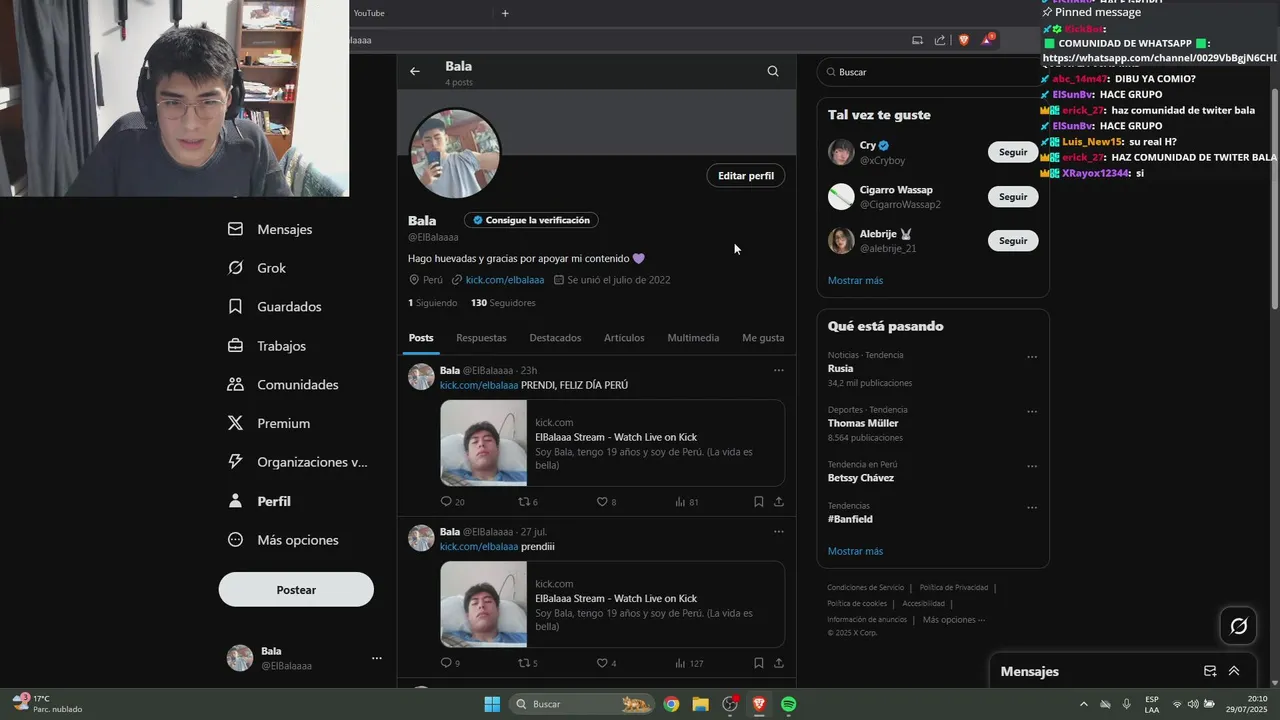The image size is (1280, 720).
Task: Open the profile picture avatar
Action: pyautogui.click(x=455, y=153)
